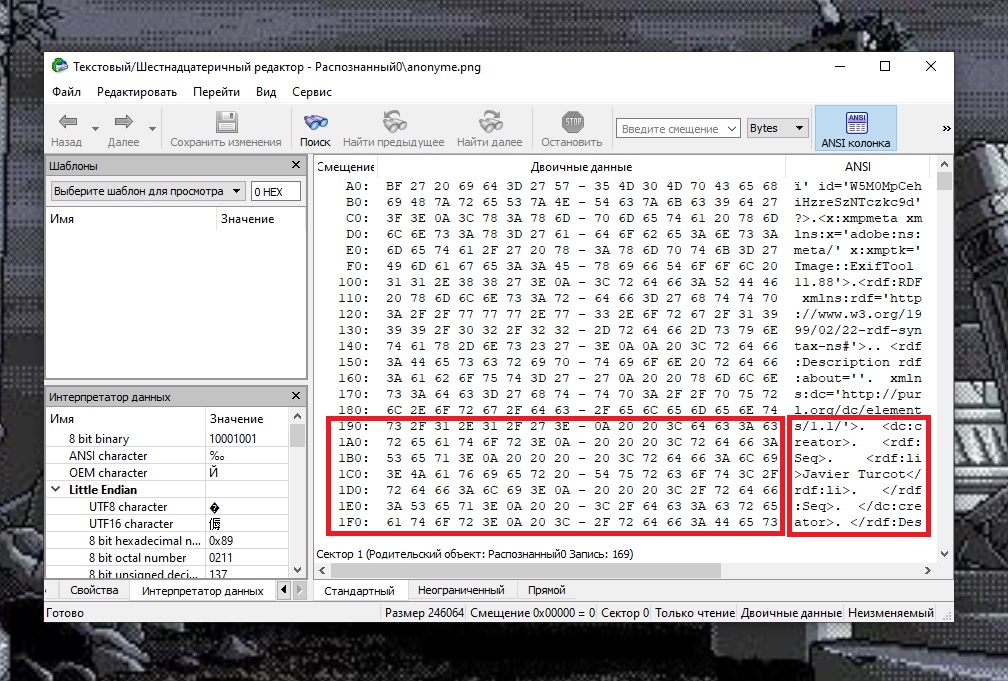
Task: Click the application icon in title bar
Action: click(60, 66)
